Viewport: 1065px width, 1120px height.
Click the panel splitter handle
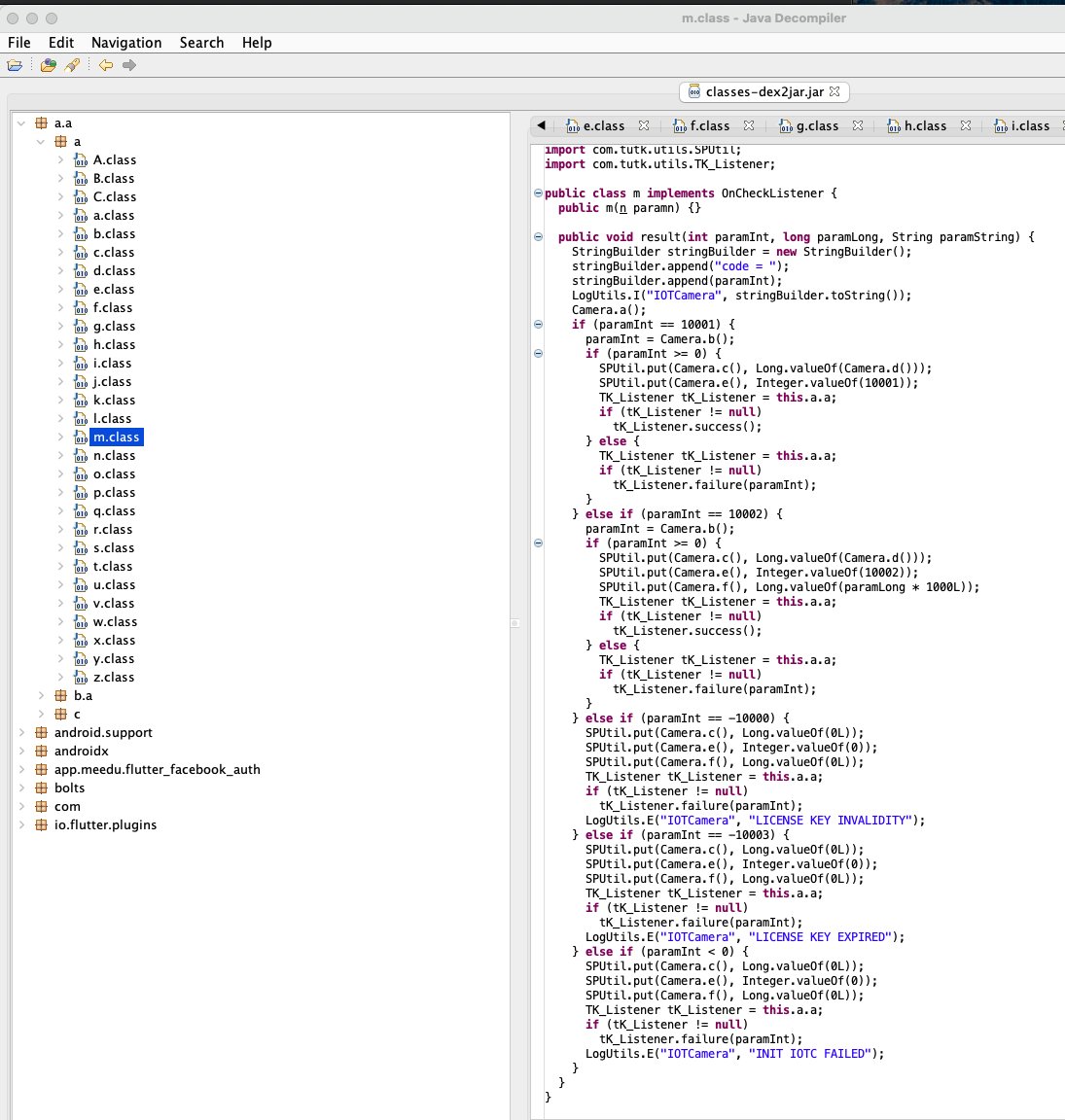pos(515,623)
